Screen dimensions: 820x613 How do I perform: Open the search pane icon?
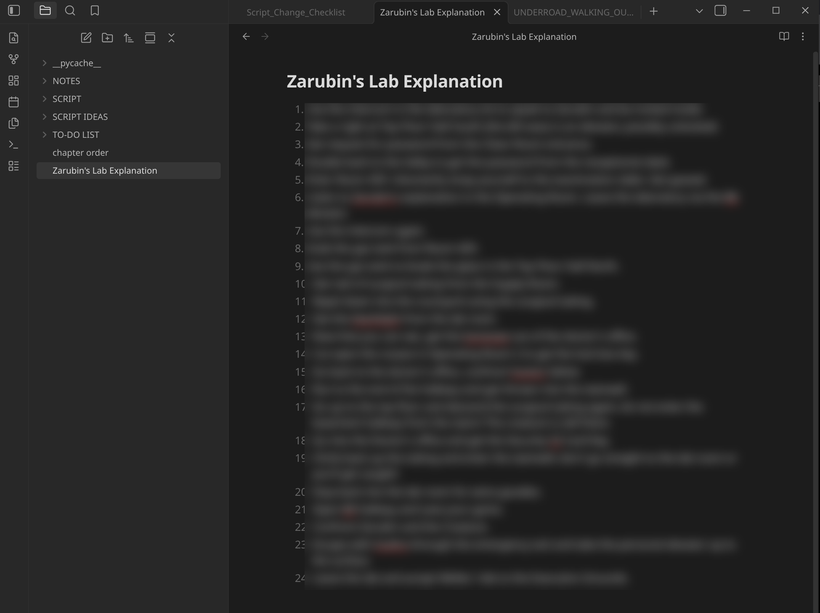70,10
